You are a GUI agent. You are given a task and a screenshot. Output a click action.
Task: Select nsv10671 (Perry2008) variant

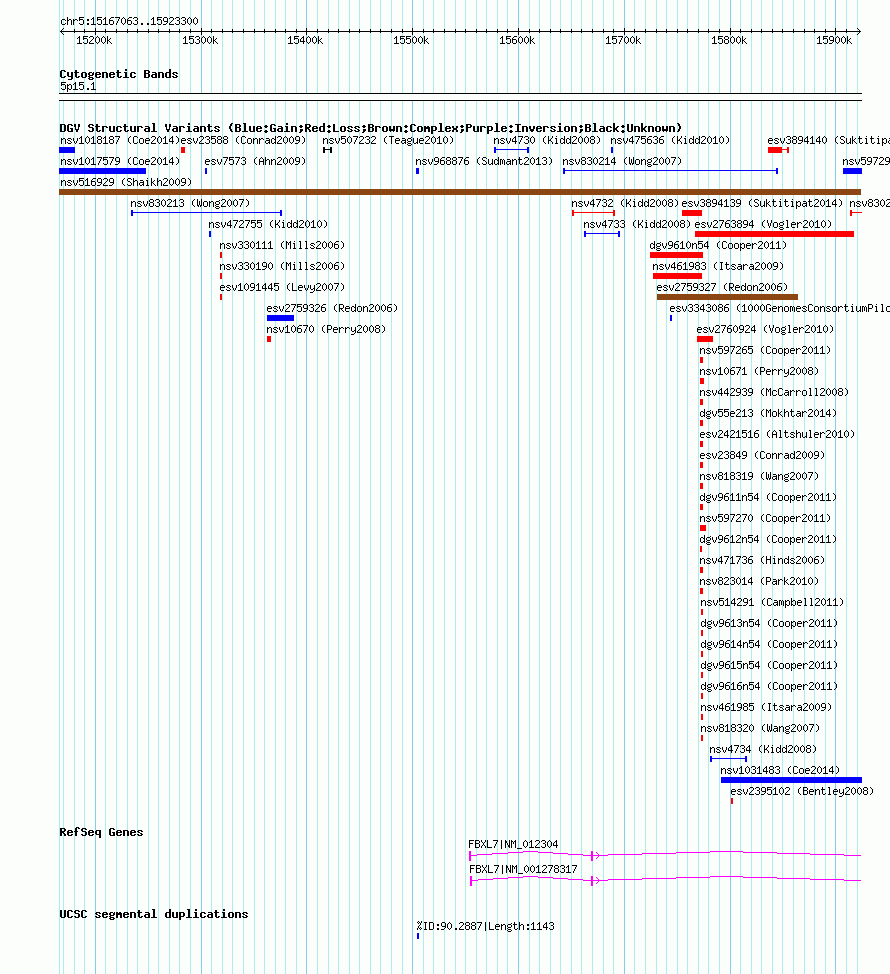759,372
